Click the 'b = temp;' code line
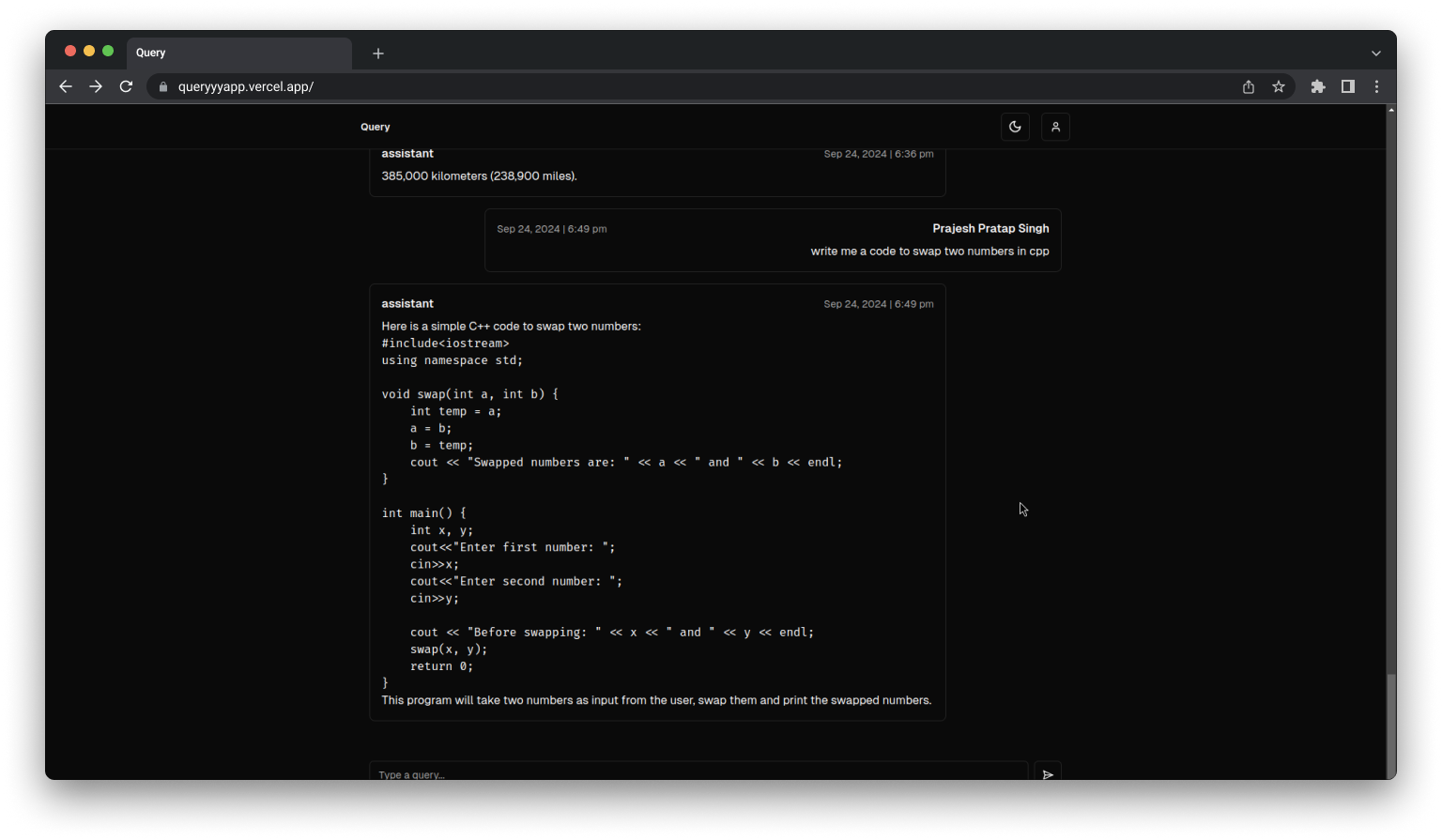 point(441,446)
